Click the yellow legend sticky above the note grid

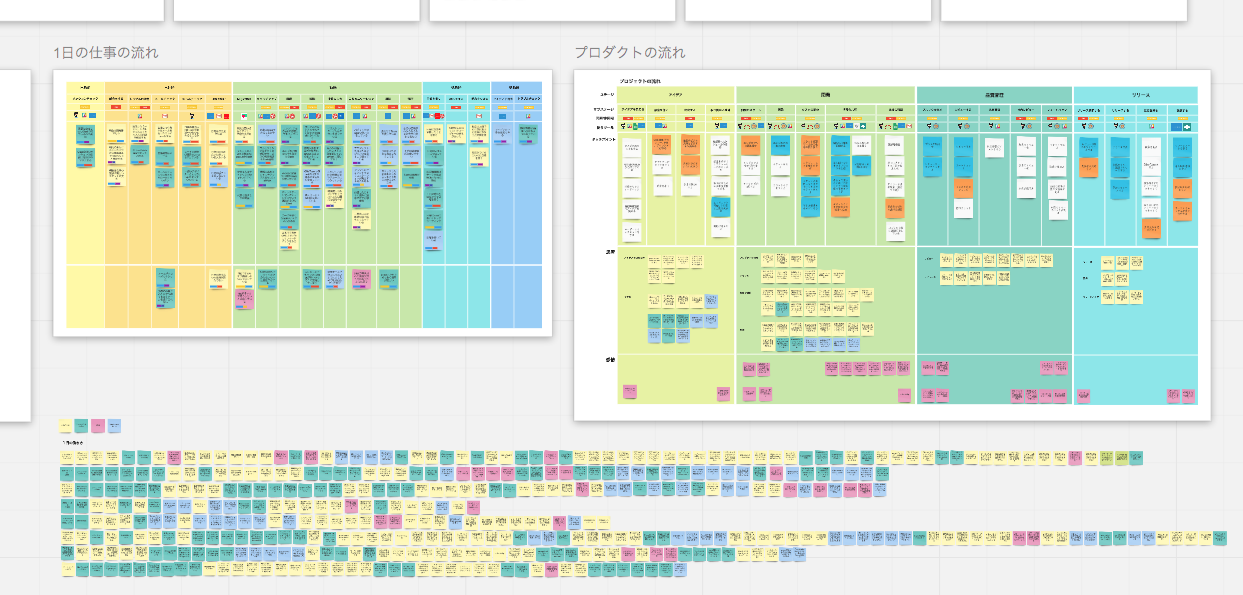pos(66,426)
